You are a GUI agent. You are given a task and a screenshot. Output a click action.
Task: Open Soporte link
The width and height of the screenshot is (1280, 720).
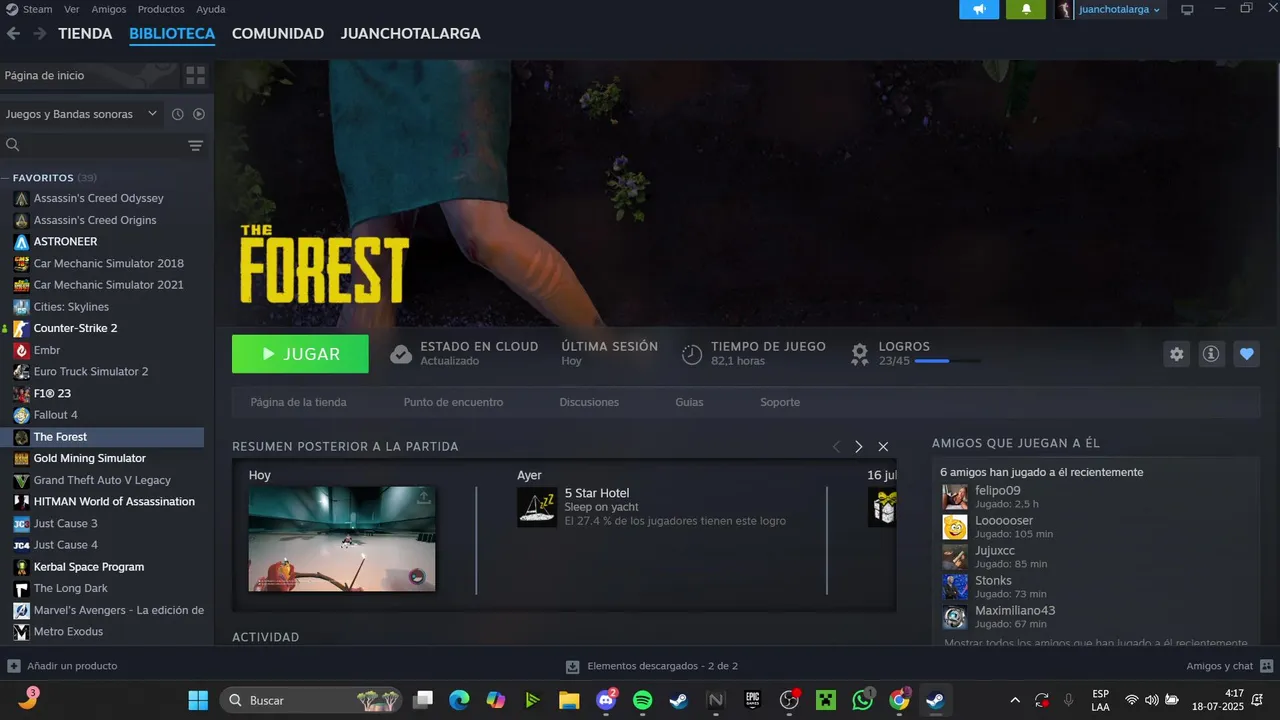[780, 402]
